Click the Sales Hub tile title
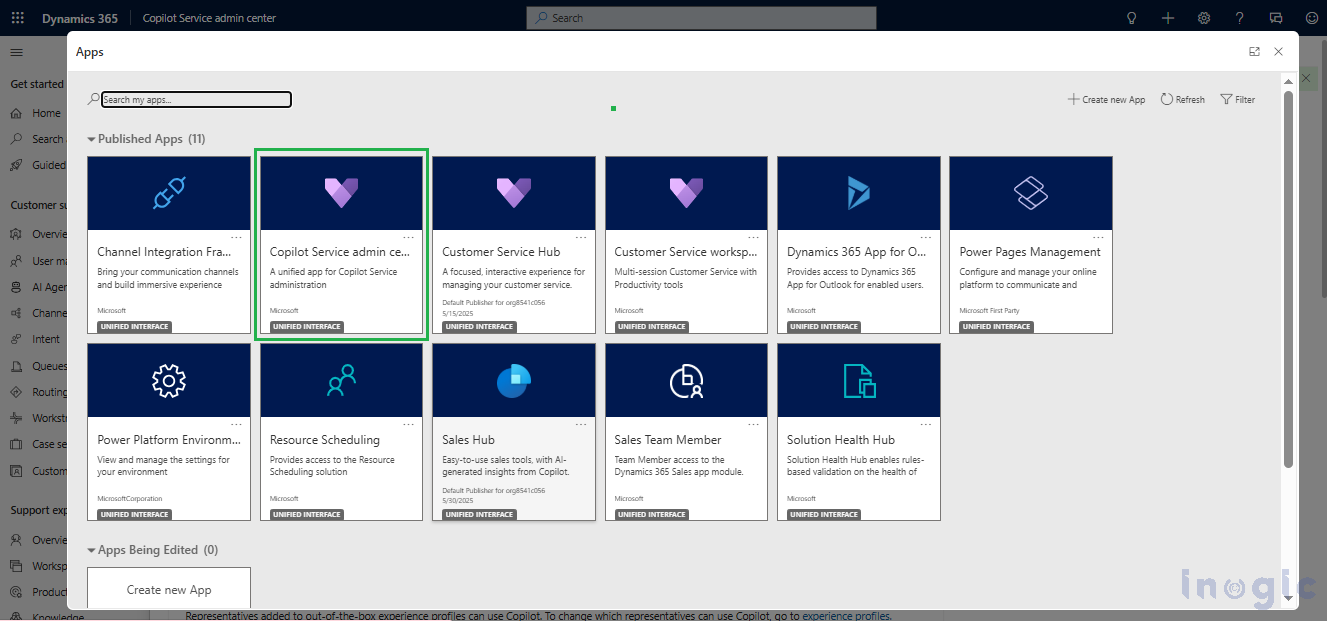Image resolution: width=1327 pixels, height=621 pixels. click(468, 440)
